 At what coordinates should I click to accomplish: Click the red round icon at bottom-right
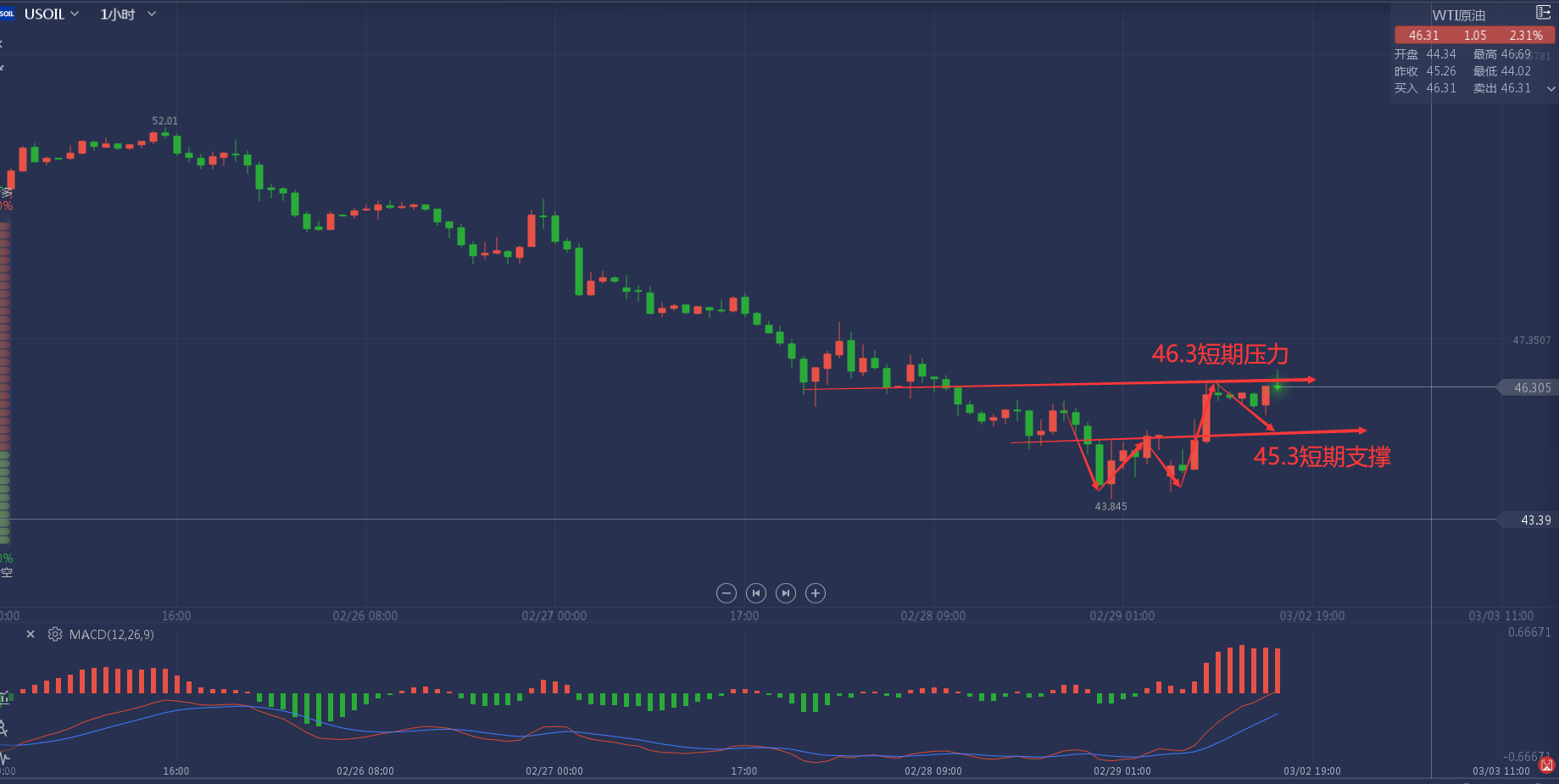pos(1547,765)
